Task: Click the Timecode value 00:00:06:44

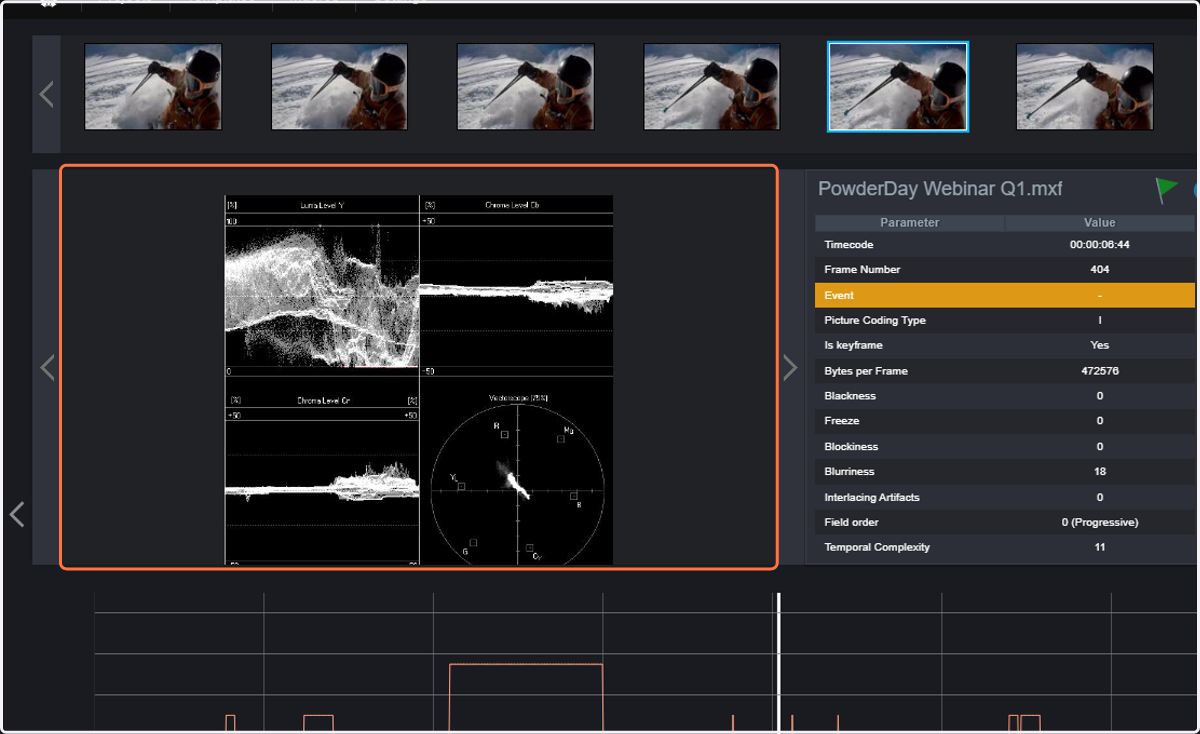Action: 1100,244
